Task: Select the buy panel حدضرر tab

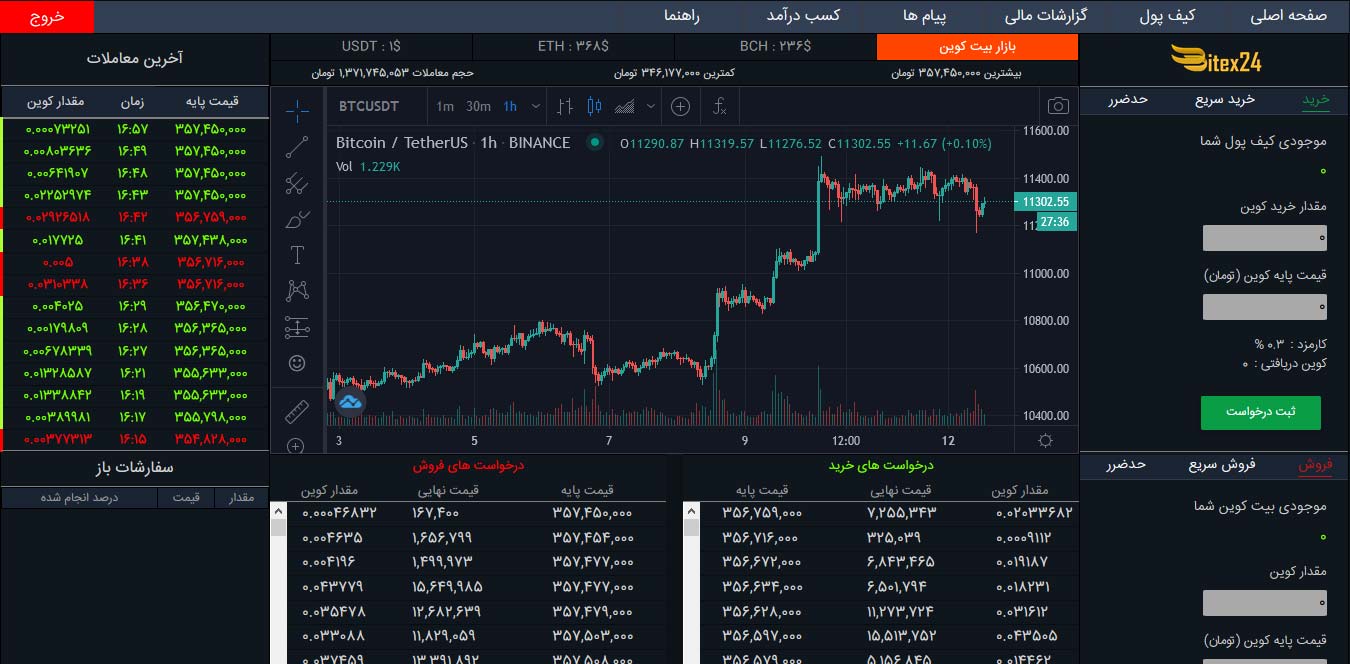Action: 1128,99
